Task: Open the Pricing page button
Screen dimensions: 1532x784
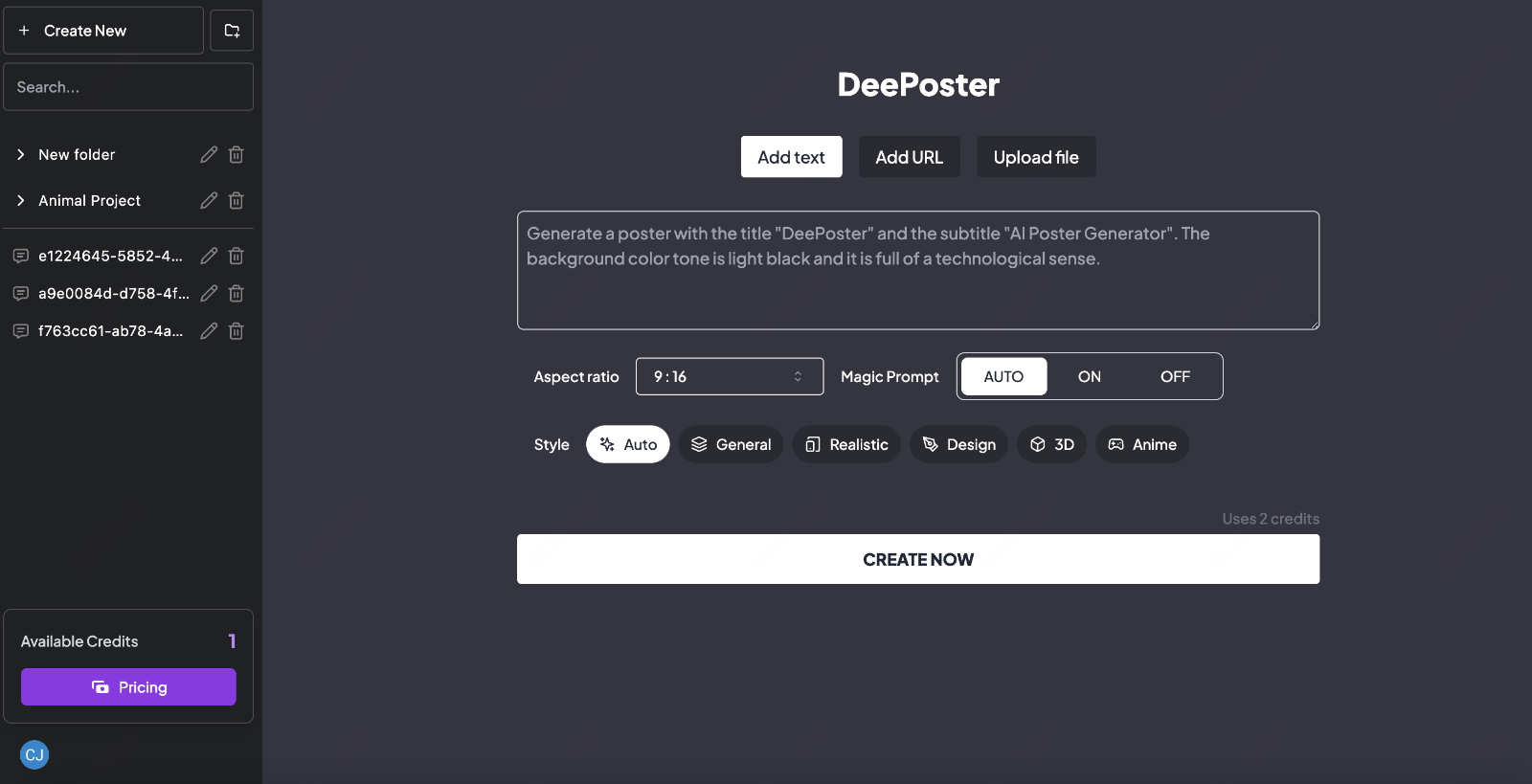Action: click(x=128, y=686)
